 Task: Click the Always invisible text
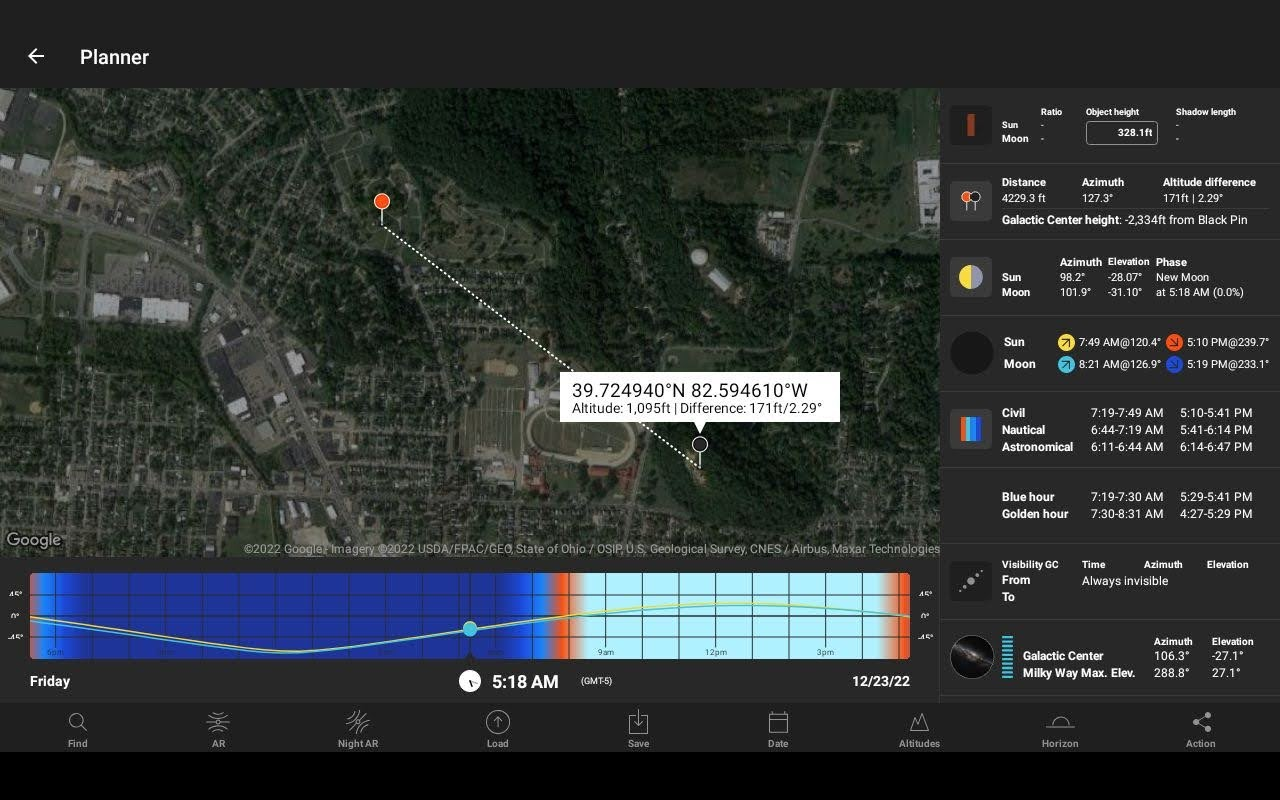click(x=1125, y=581)
